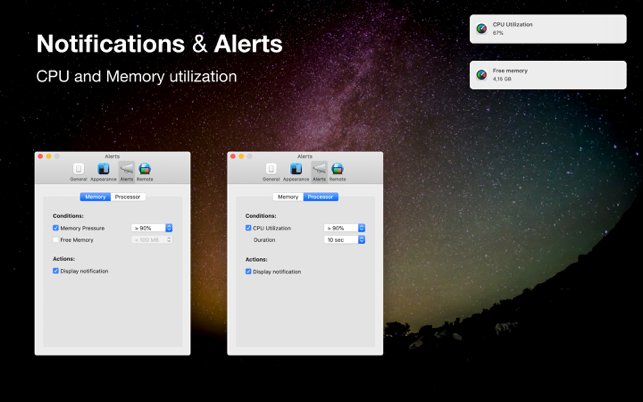Click the disabled Free Memory threshold selector

153,240
